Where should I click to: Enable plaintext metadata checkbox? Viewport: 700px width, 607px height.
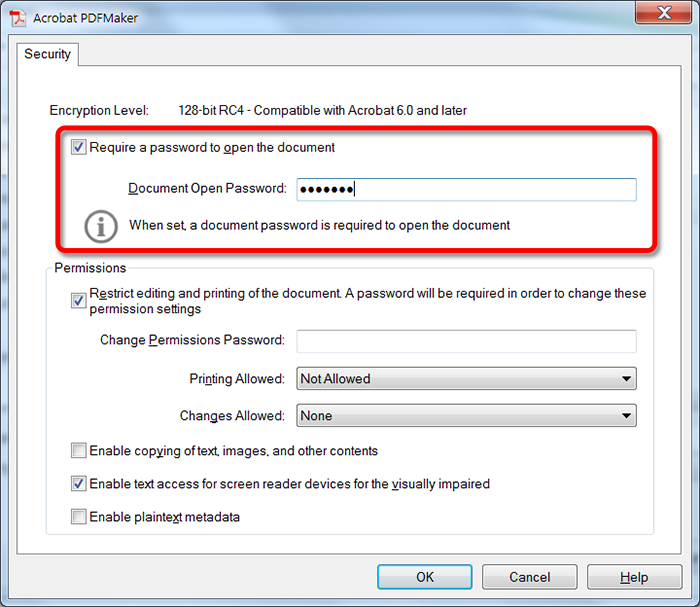coord(79,517)
